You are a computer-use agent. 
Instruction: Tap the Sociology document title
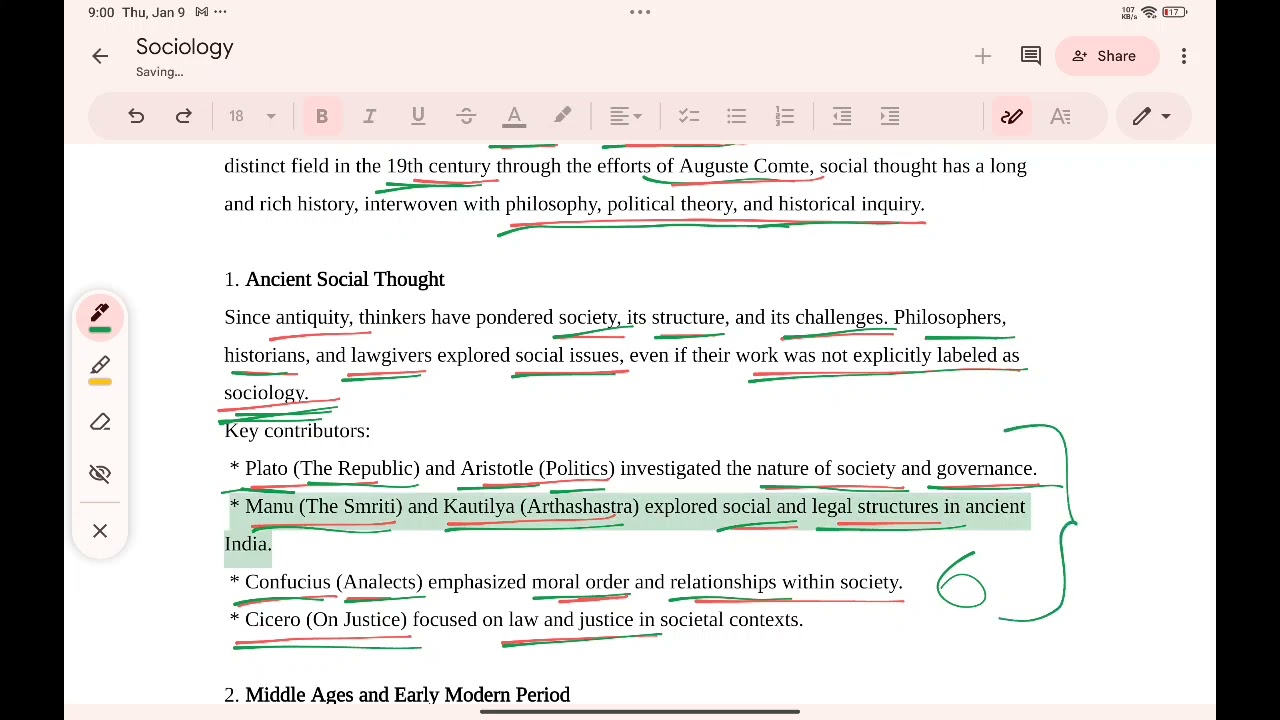pyautogui.click(x=184, y=47)
